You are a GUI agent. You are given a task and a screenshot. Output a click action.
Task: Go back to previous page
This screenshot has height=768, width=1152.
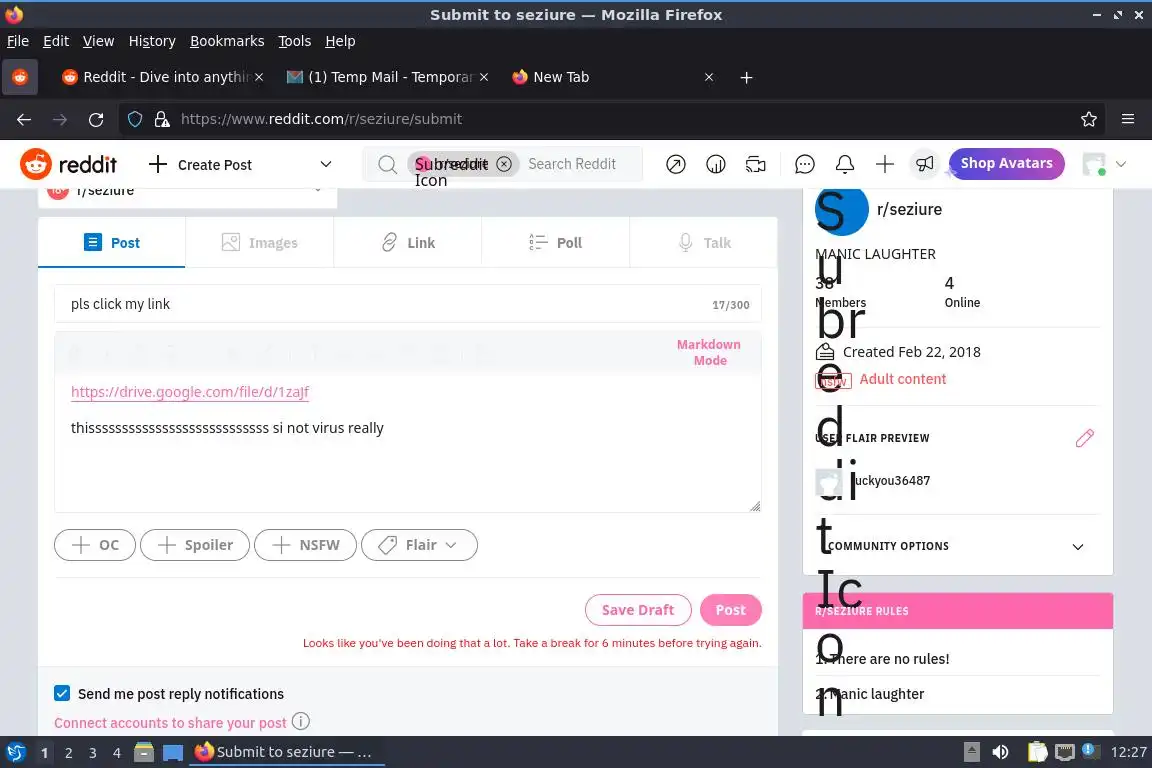pyautogui.click(x=24, y=119)
